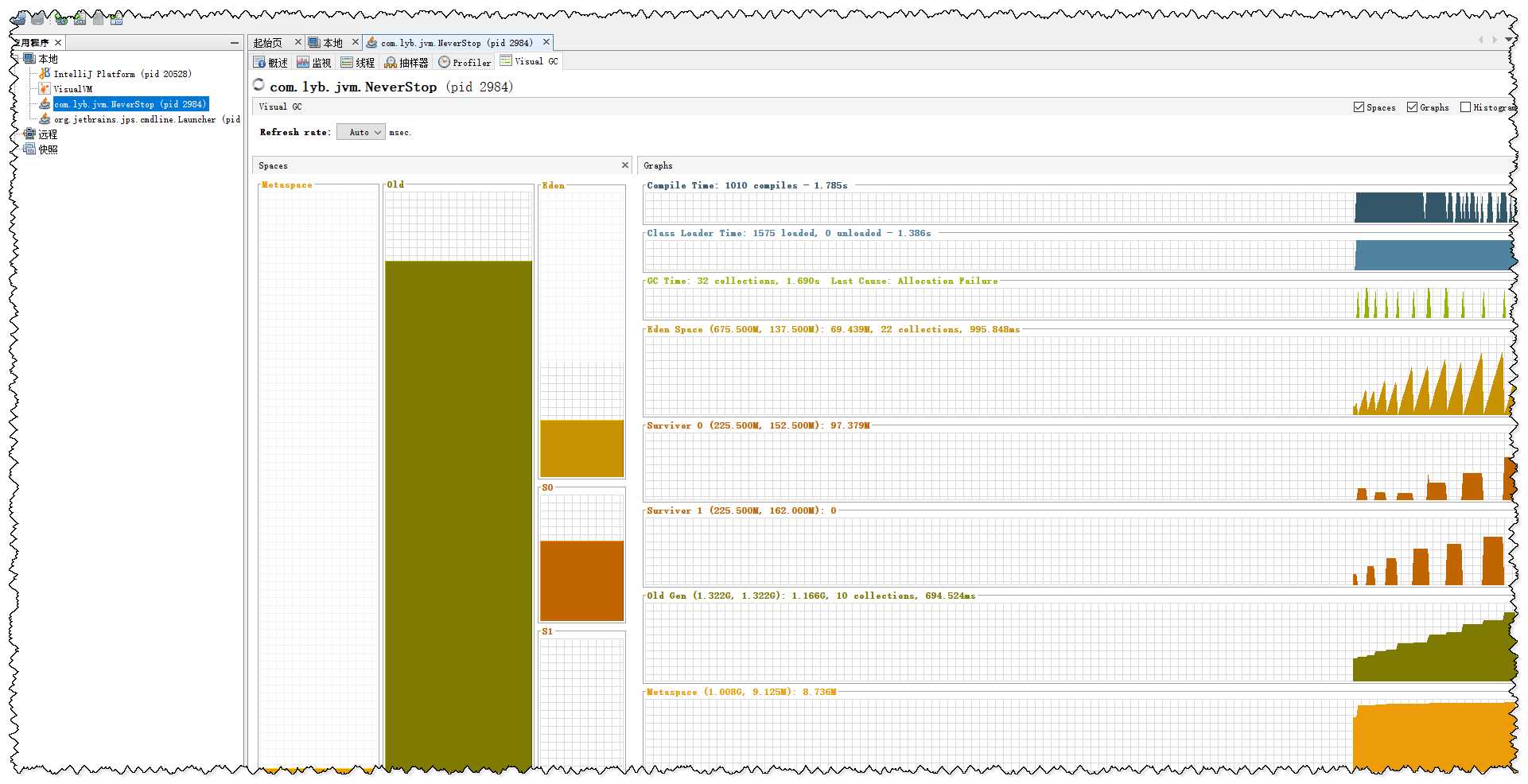
Task: Click the 'Graphs' panel header text
Action: pos(658,165)
